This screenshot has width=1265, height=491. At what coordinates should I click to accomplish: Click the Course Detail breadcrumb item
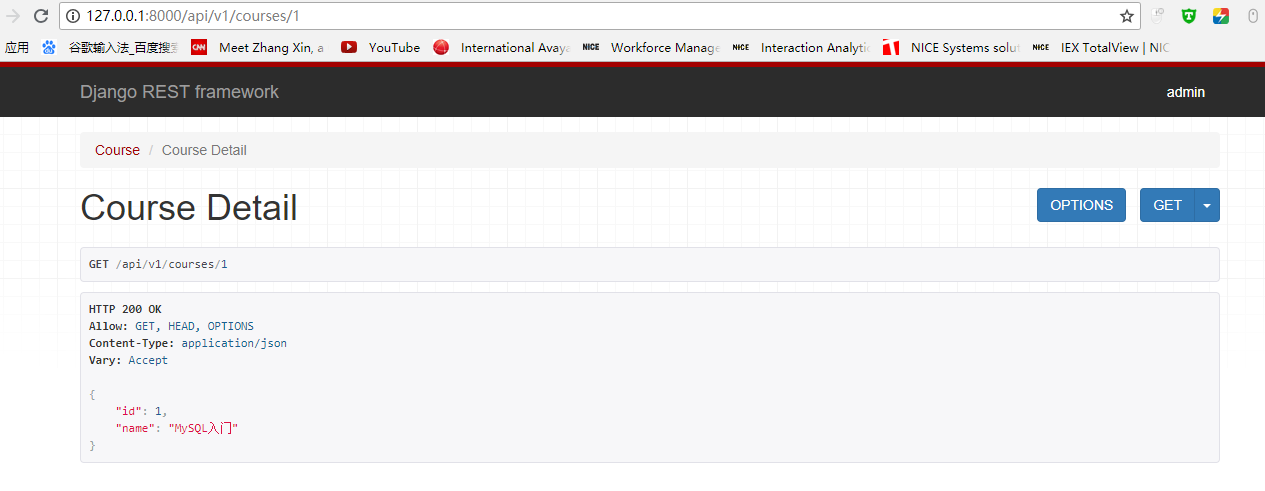(204, 150)
